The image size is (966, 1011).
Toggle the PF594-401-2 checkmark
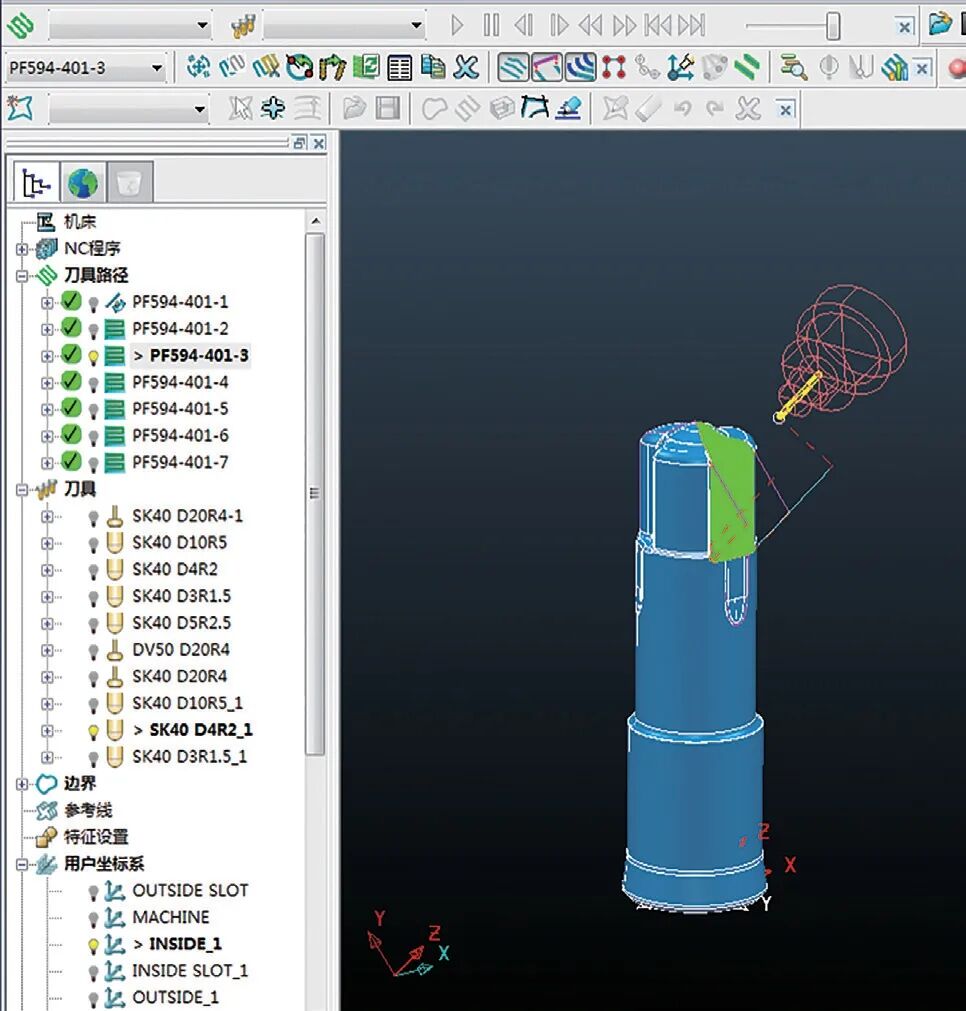click(x=71, y=328)
